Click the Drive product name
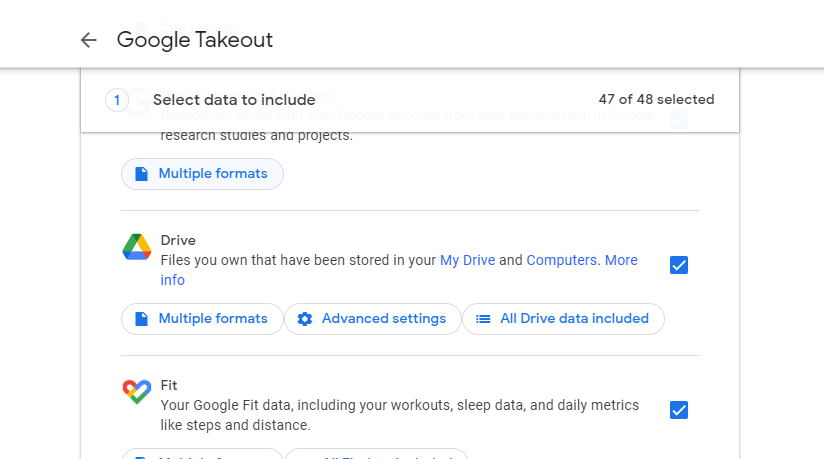The height and width of the screenshot is (459, 824). 178,240
